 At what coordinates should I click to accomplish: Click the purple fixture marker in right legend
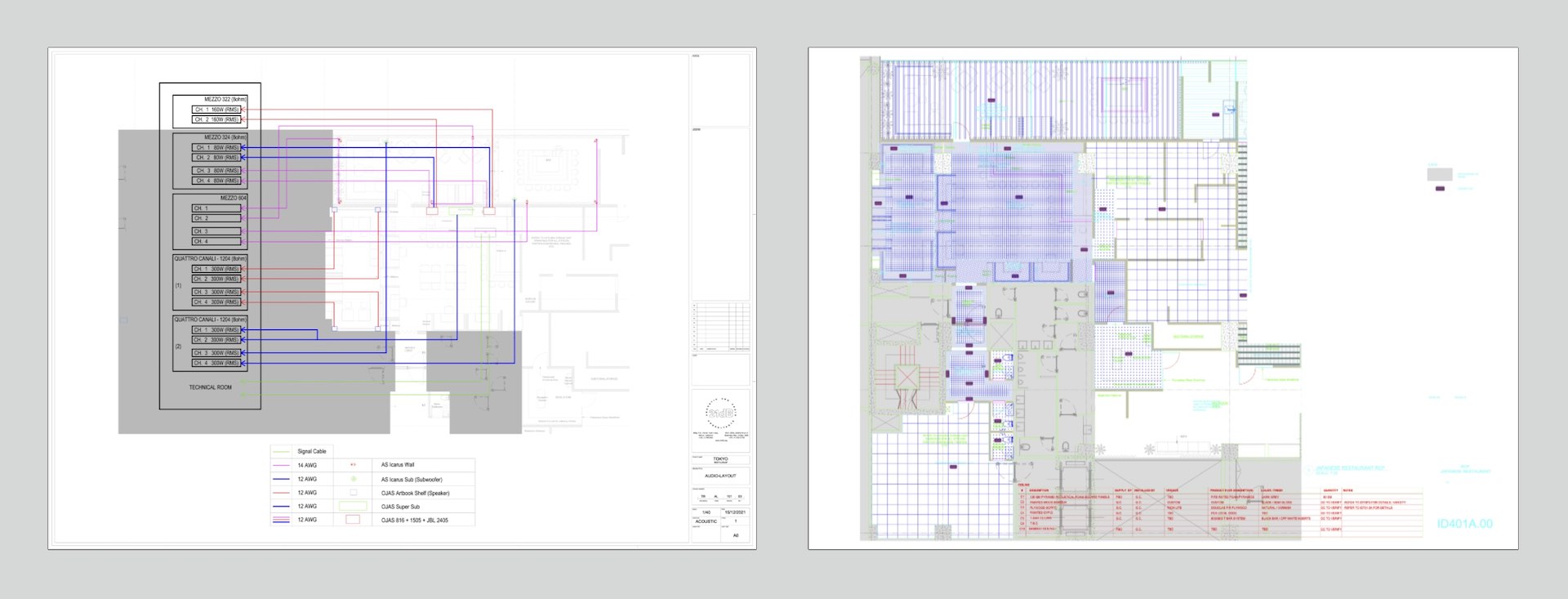coord(1440,189)
